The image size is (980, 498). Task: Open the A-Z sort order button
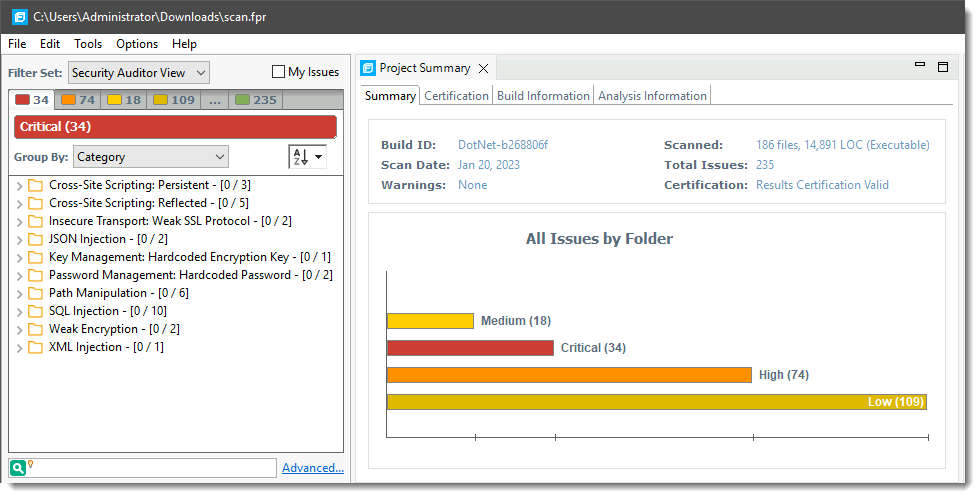pos(306,157)
